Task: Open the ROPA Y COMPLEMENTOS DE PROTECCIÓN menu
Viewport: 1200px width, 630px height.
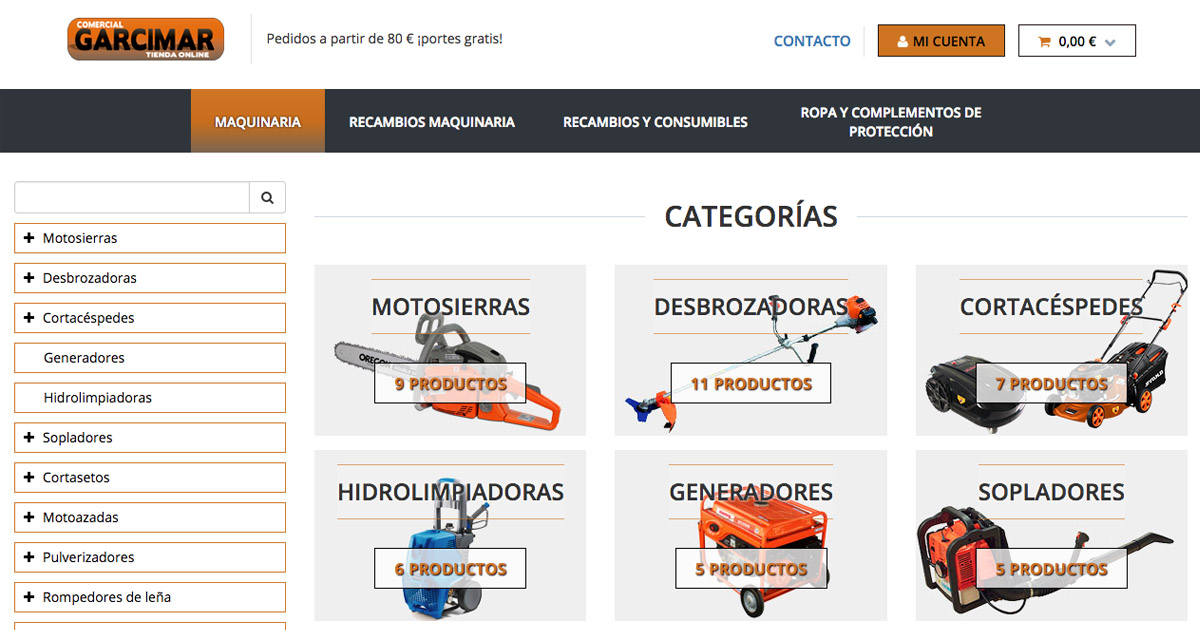Action: (890, 121)
